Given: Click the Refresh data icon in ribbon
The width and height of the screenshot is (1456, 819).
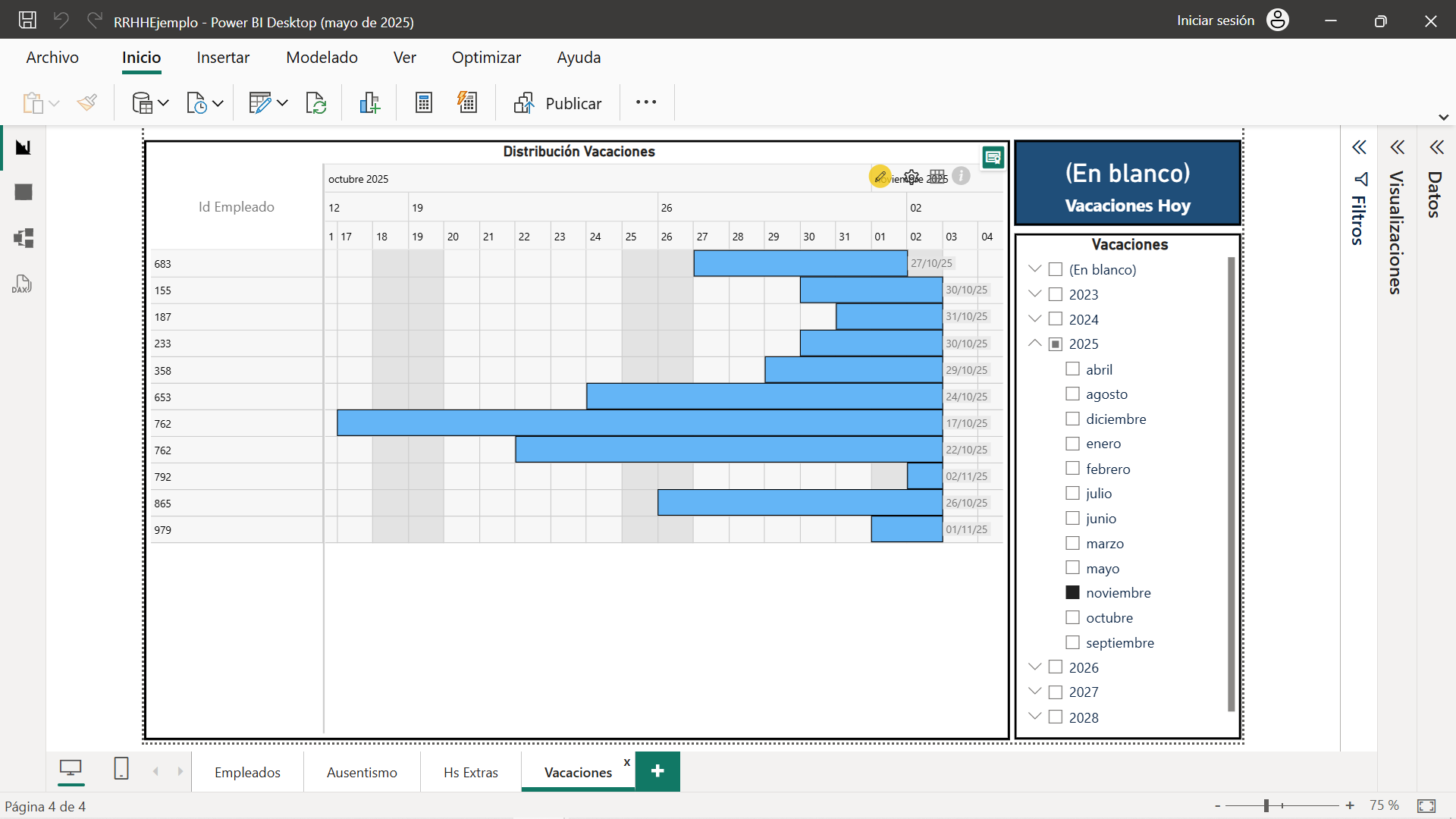Looking at the screenshot, I should click(315, 103).
